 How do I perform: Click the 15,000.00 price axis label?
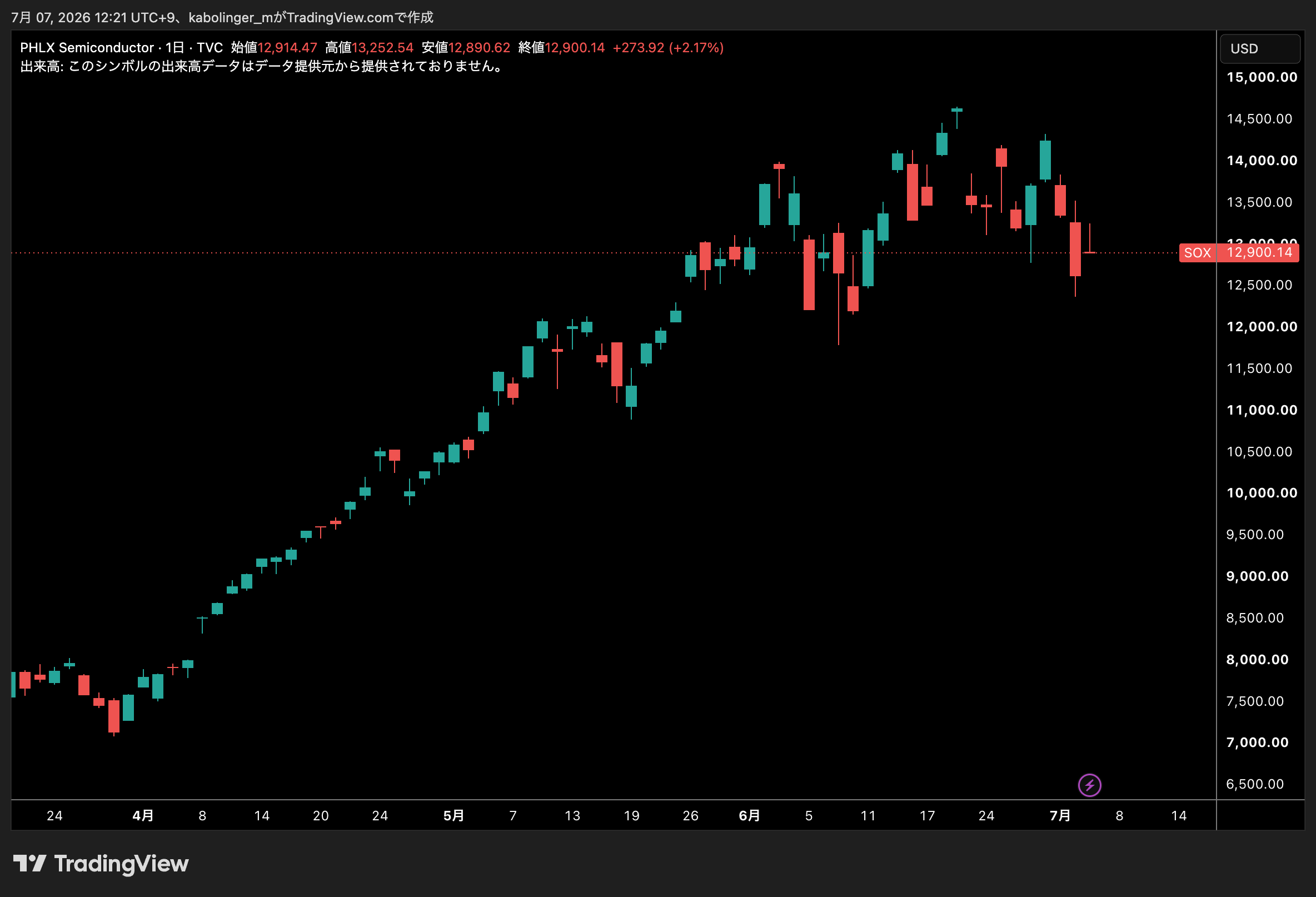point(1262,77)
